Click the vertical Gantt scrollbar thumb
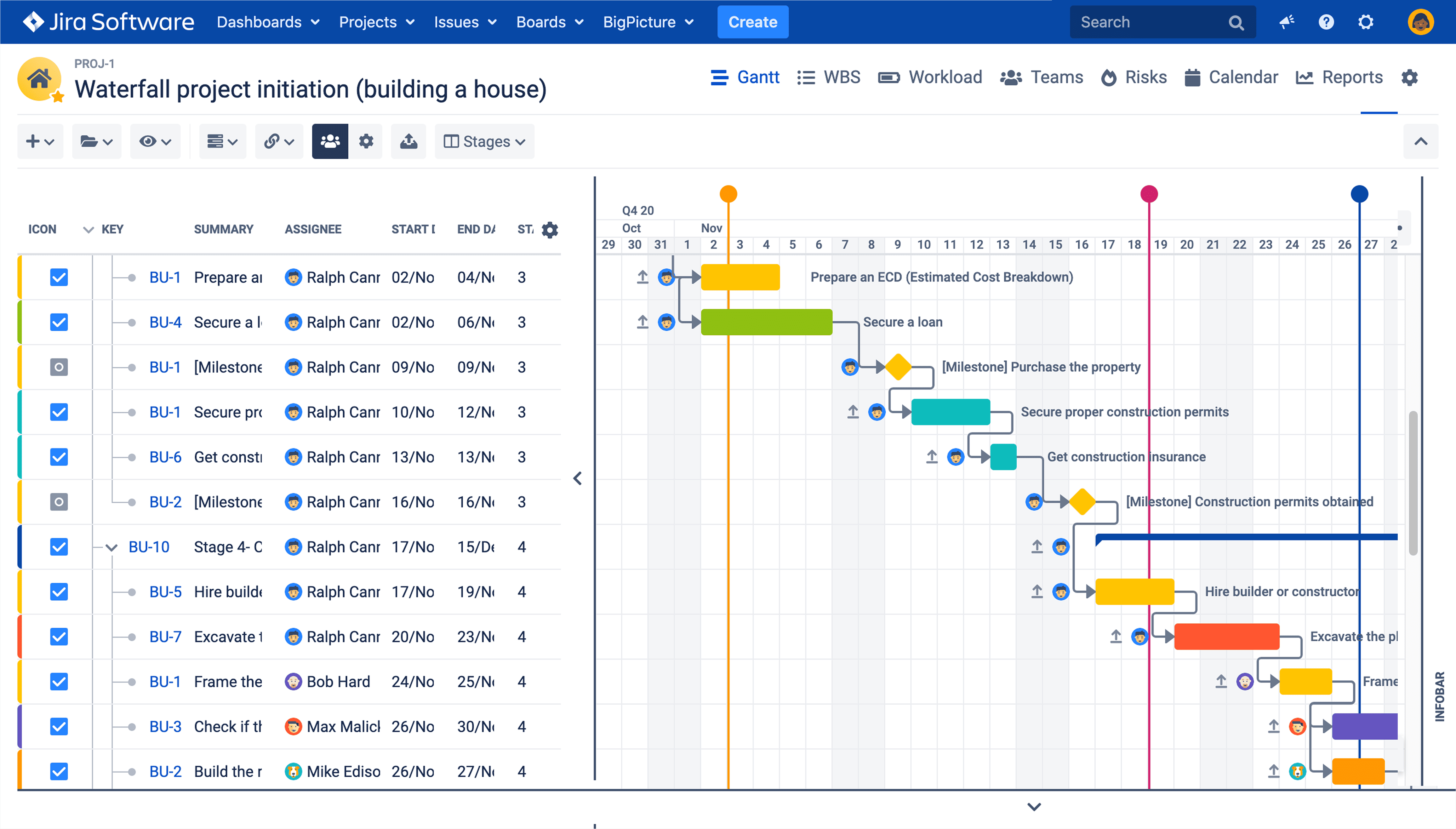The image size is (1456, 829). coord(1413,483)
